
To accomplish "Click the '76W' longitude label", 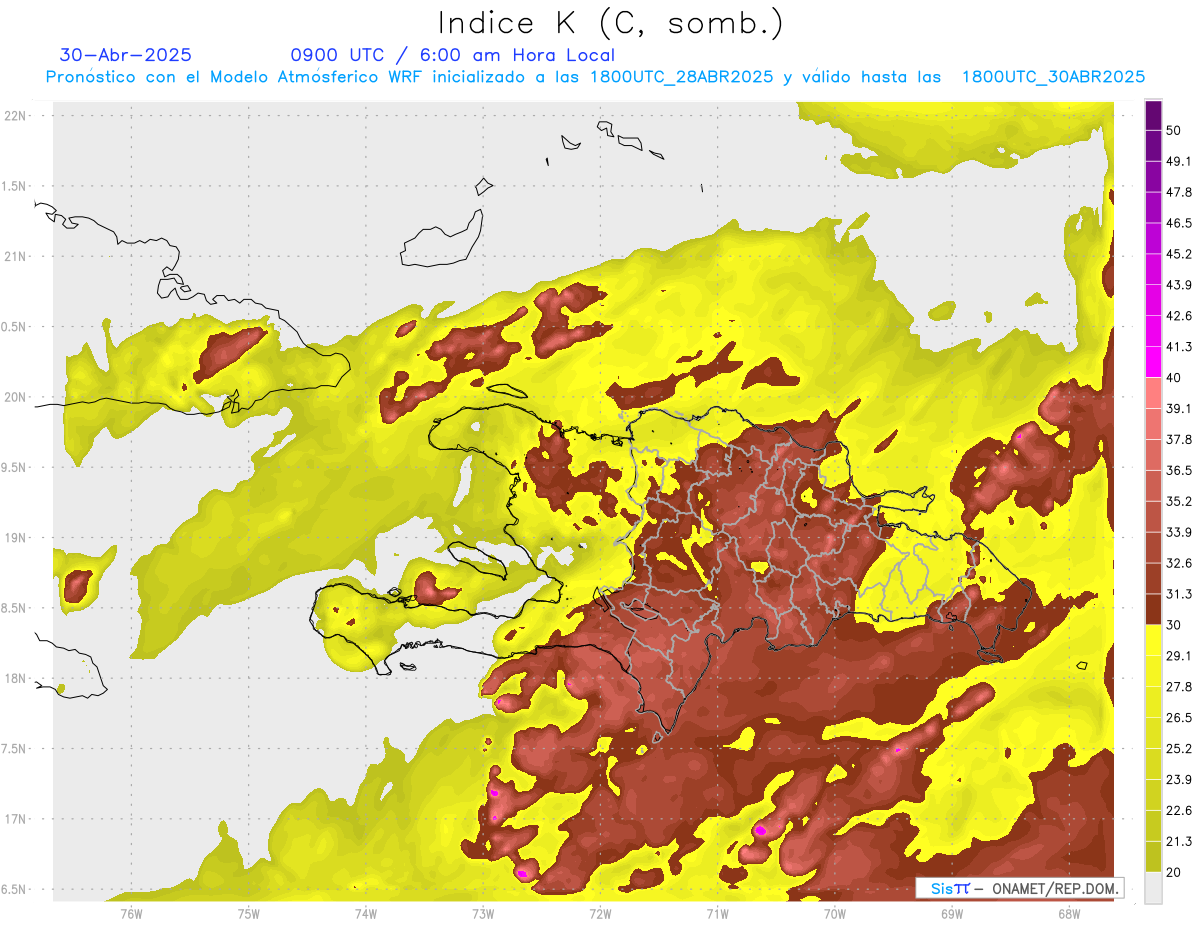I will coord(131,913).
